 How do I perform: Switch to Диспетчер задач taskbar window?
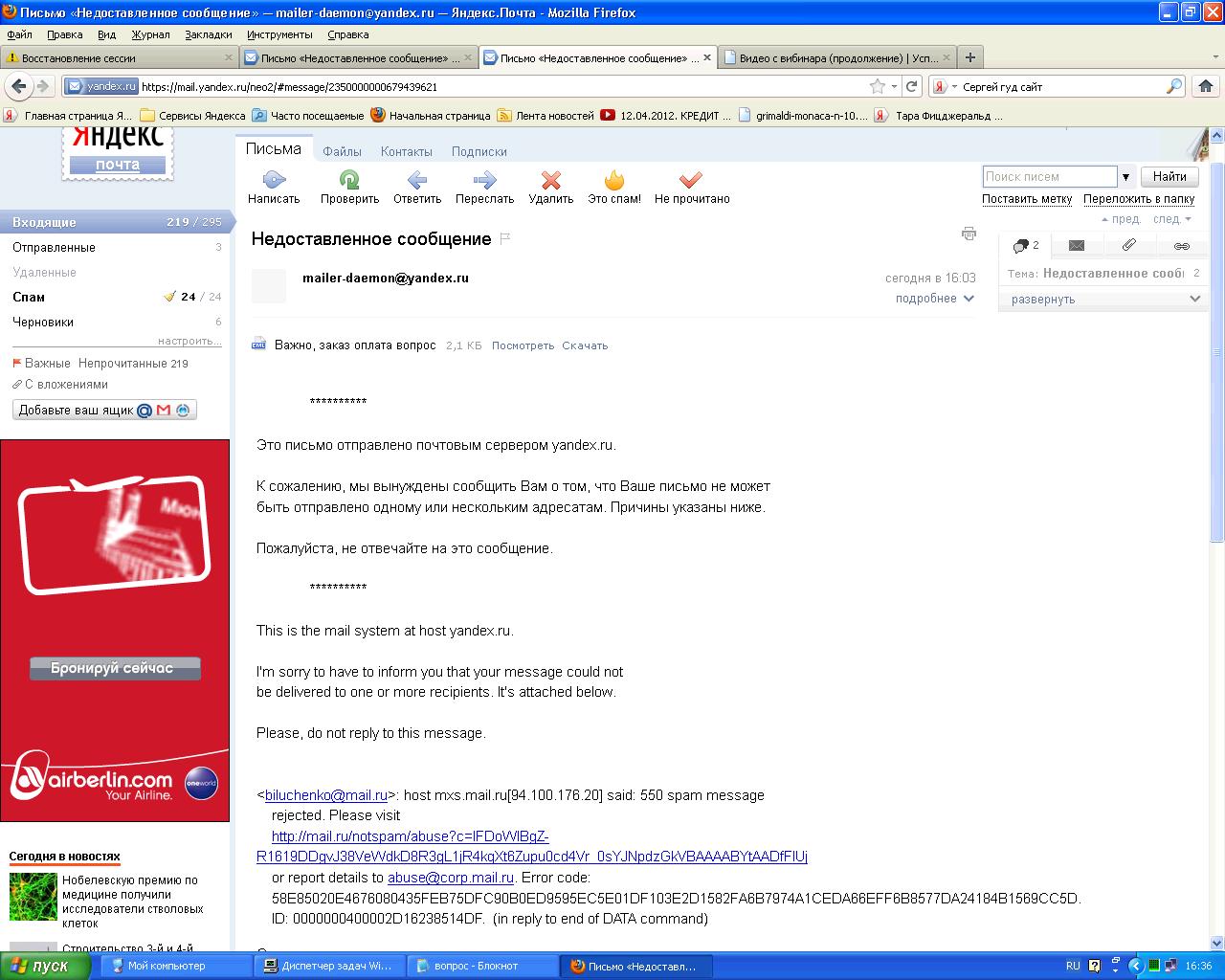point(331,966)
